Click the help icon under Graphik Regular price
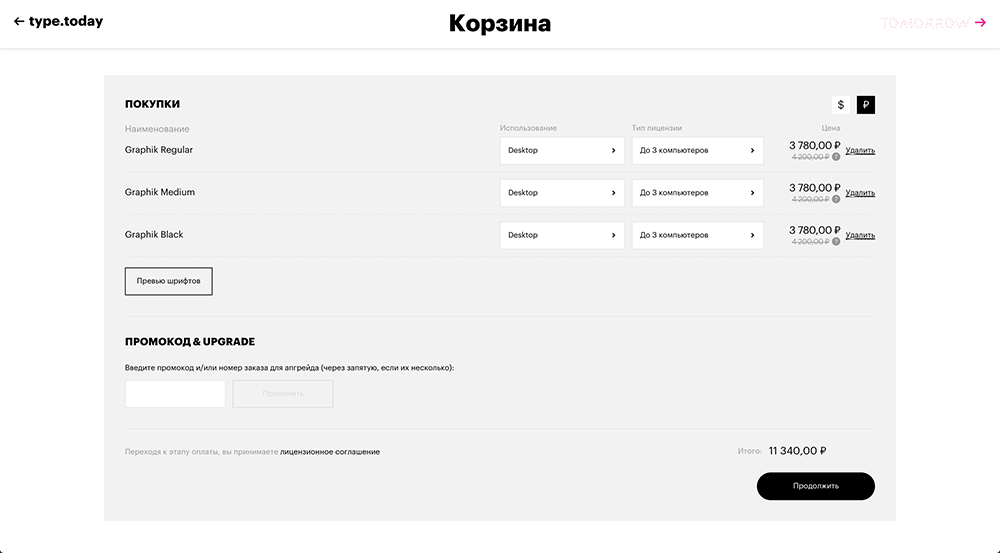1000x553 pixels. tap(836, 157)
